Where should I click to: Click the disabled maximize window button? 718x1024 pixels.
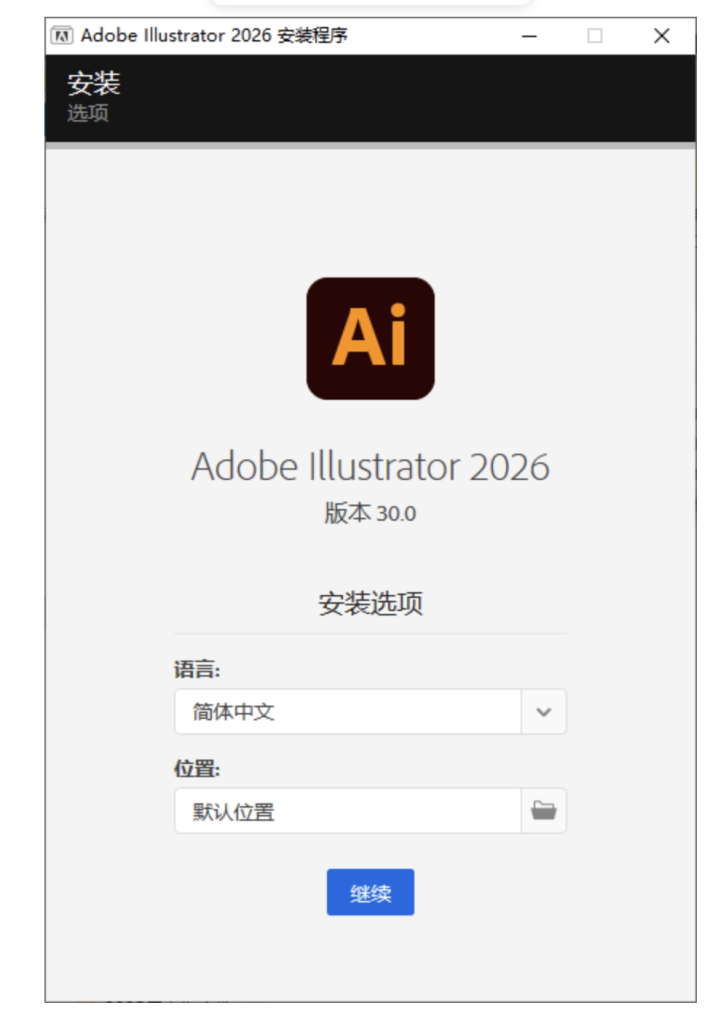click(595, 36)
